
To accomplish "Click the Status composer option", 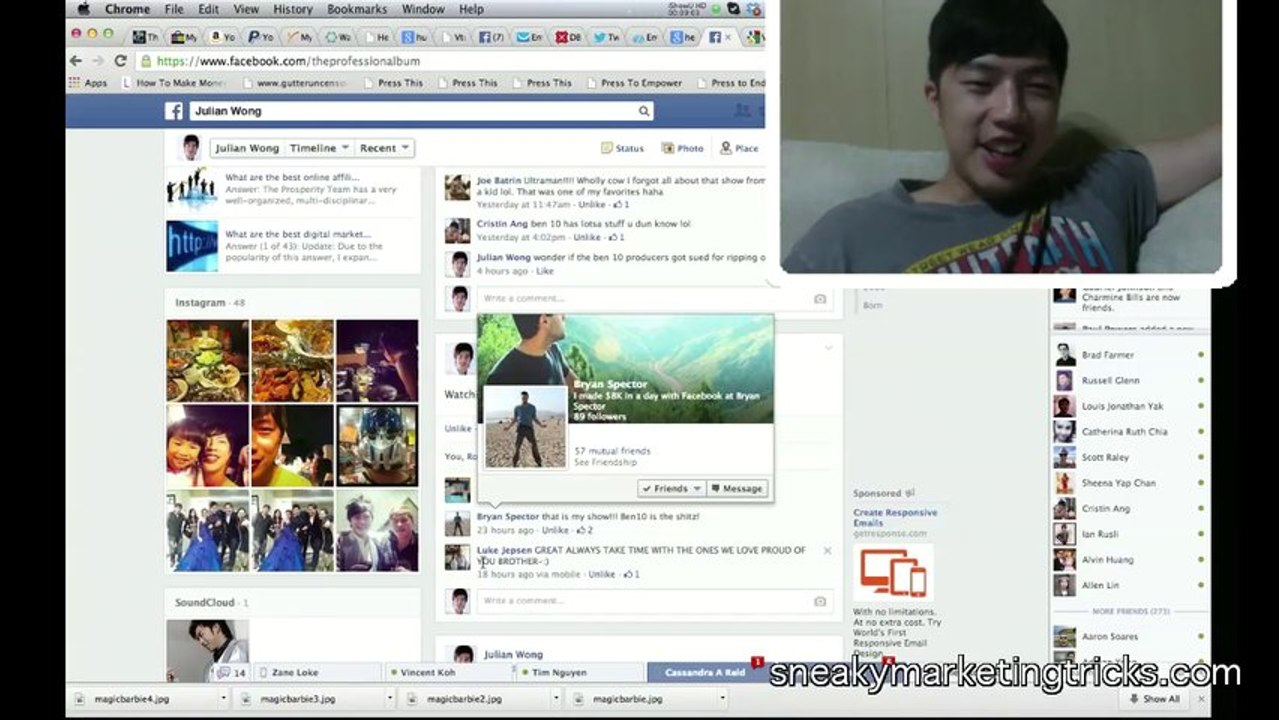I will coord(622,148).
